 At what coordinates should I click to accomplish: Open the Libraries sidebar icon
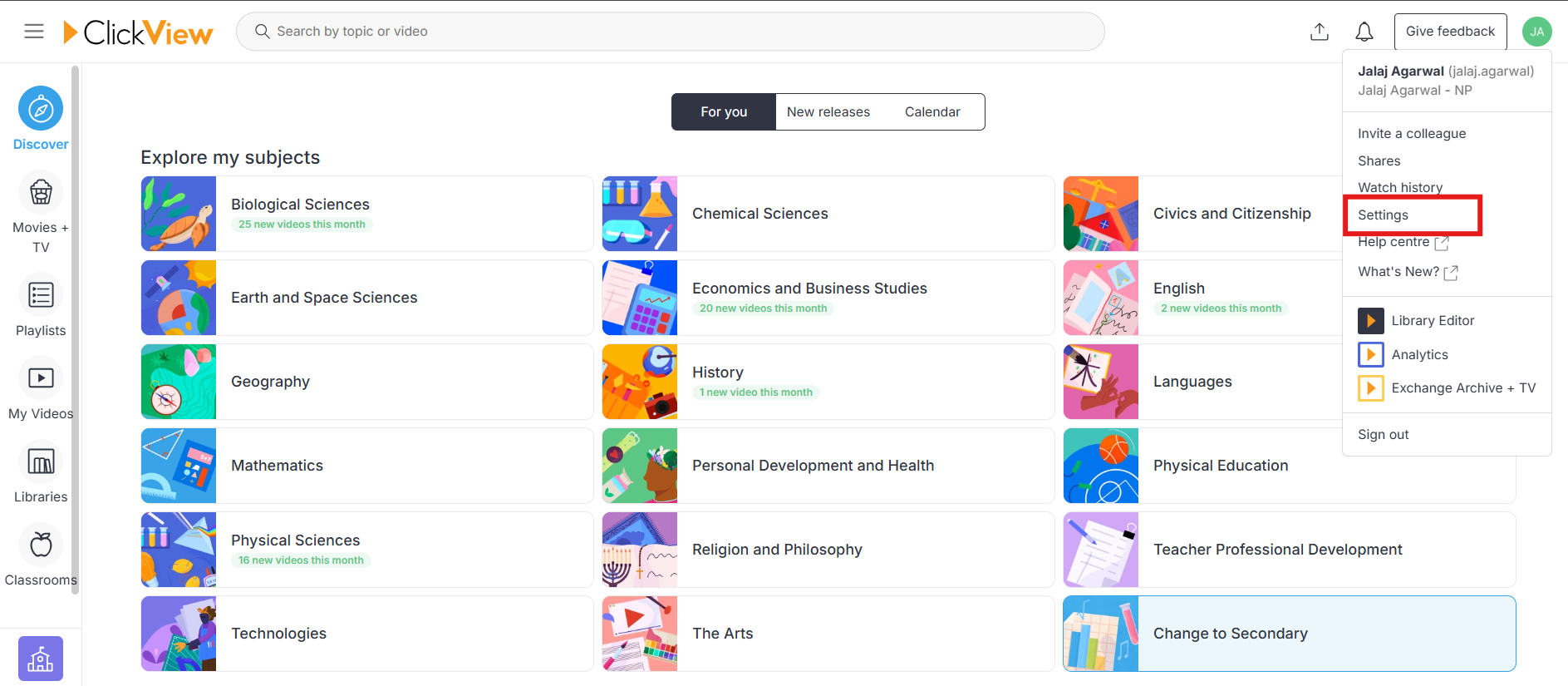(41, 461)
